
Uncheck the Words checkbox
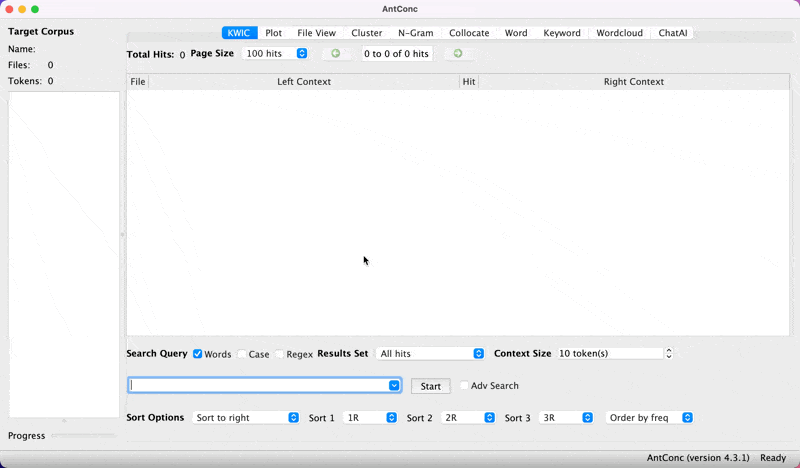[198, 354]
